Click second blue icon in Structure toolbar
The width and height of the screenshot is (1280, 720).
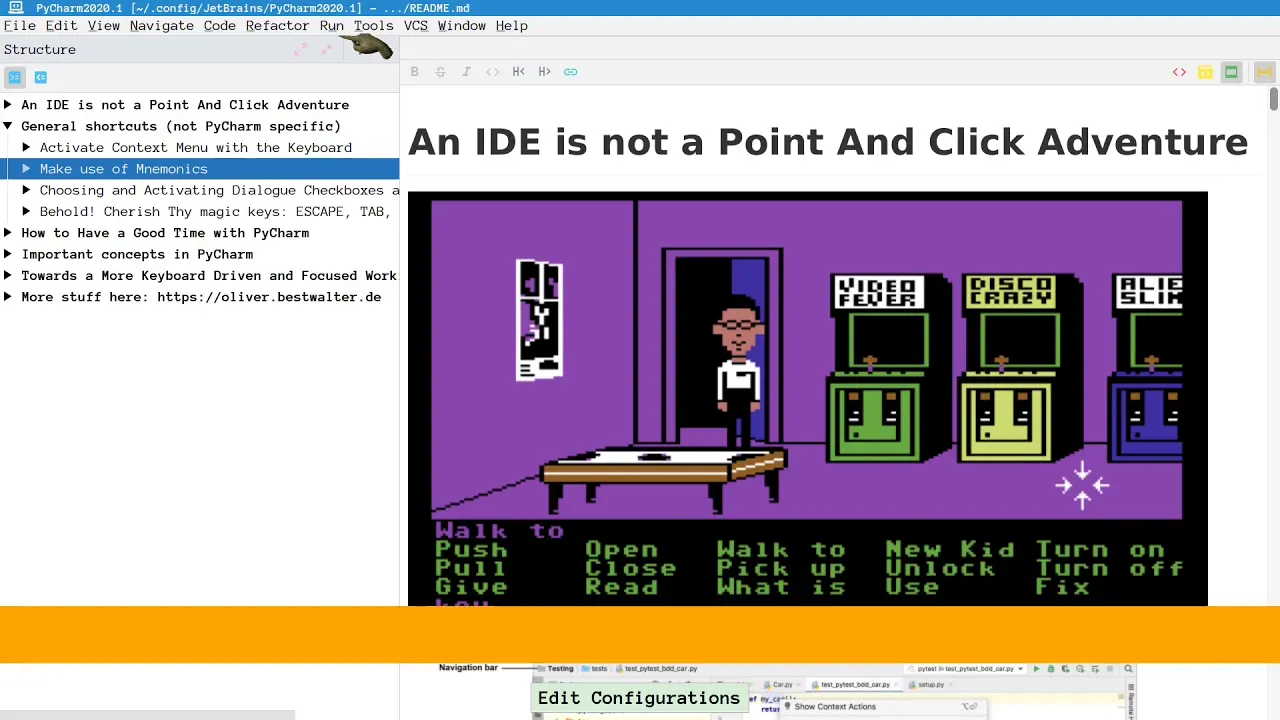coord(41,77)
